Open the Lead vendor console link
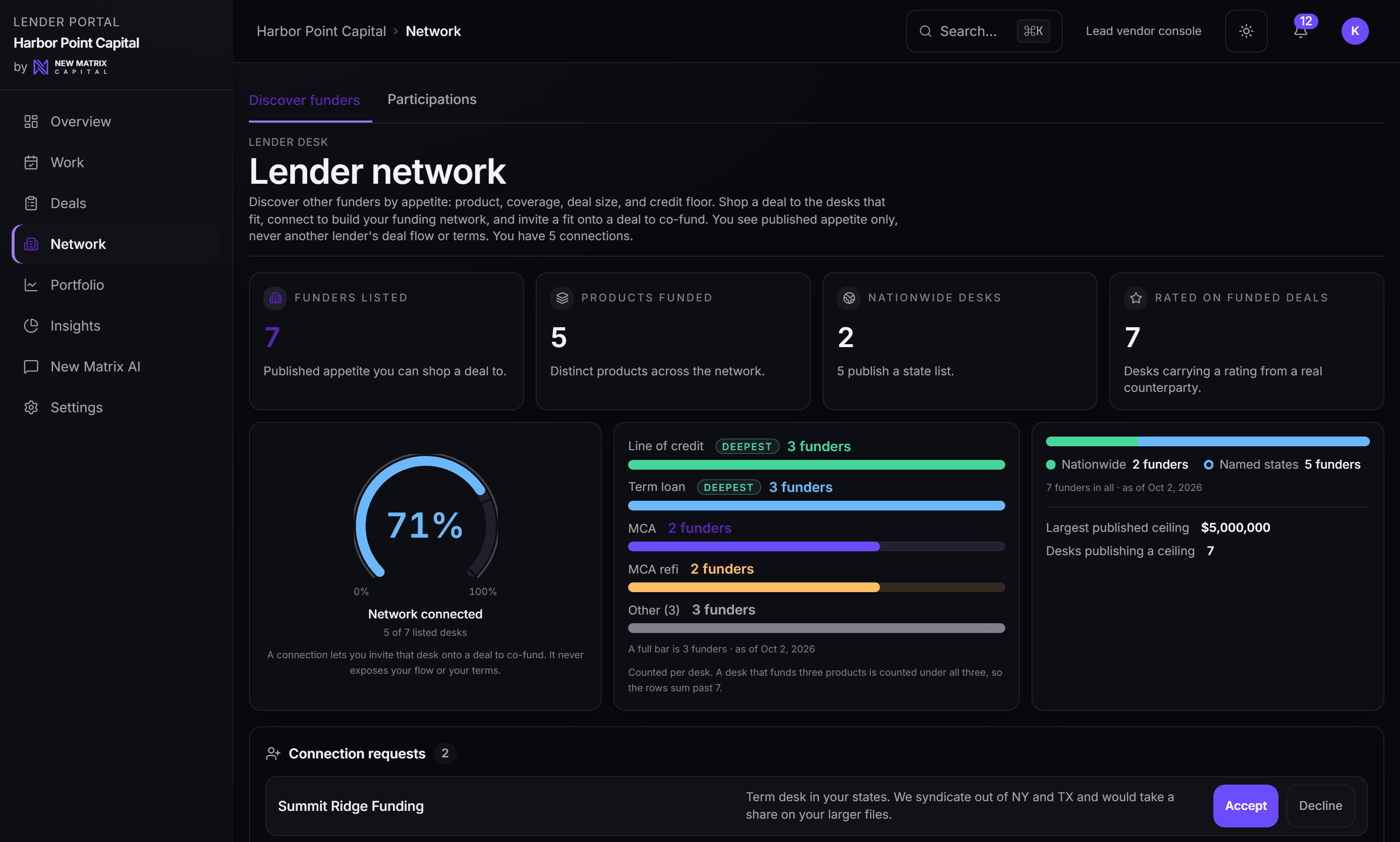 [1143, 31]
